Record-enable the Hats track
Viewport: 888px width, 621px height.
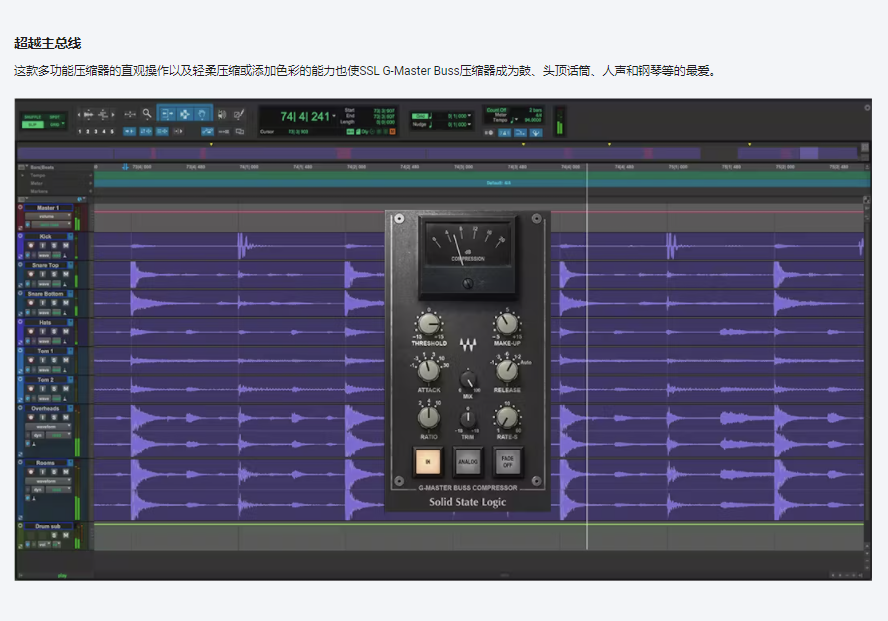[31, 331]
